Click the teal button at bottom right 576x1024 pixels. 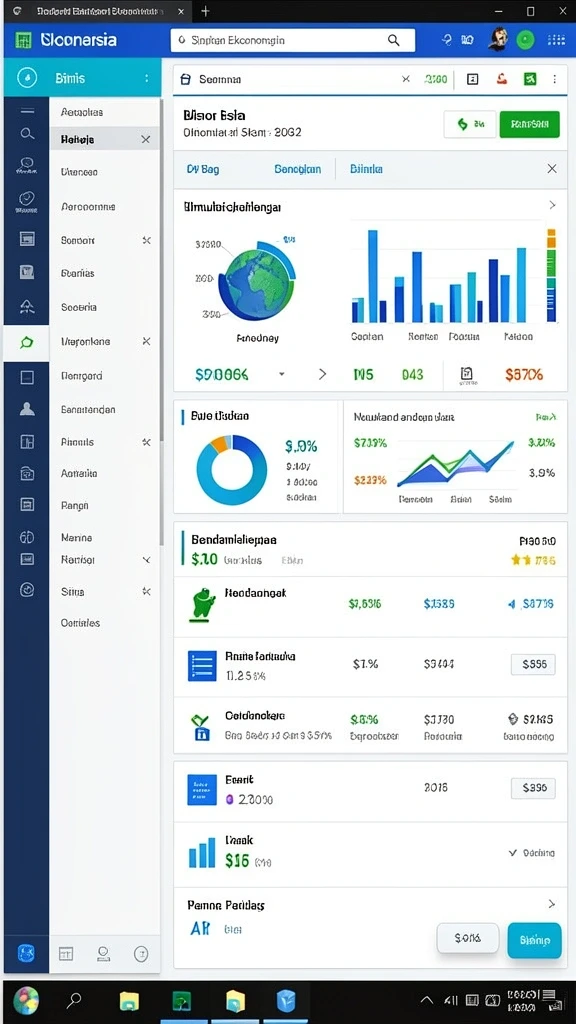point(534,940)
